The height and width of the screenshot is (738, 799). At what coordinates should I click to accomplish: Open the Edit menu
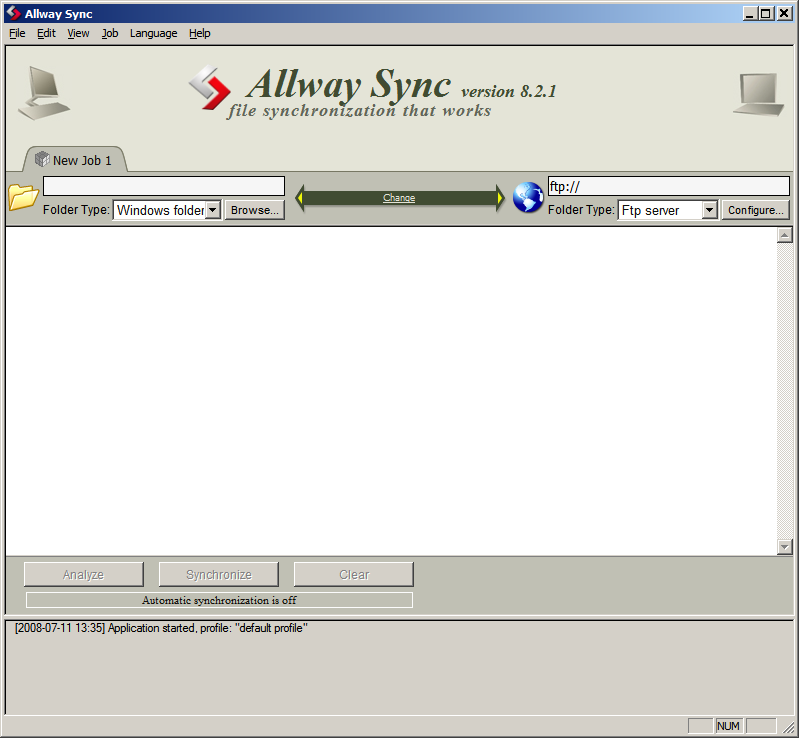[46, 33]
